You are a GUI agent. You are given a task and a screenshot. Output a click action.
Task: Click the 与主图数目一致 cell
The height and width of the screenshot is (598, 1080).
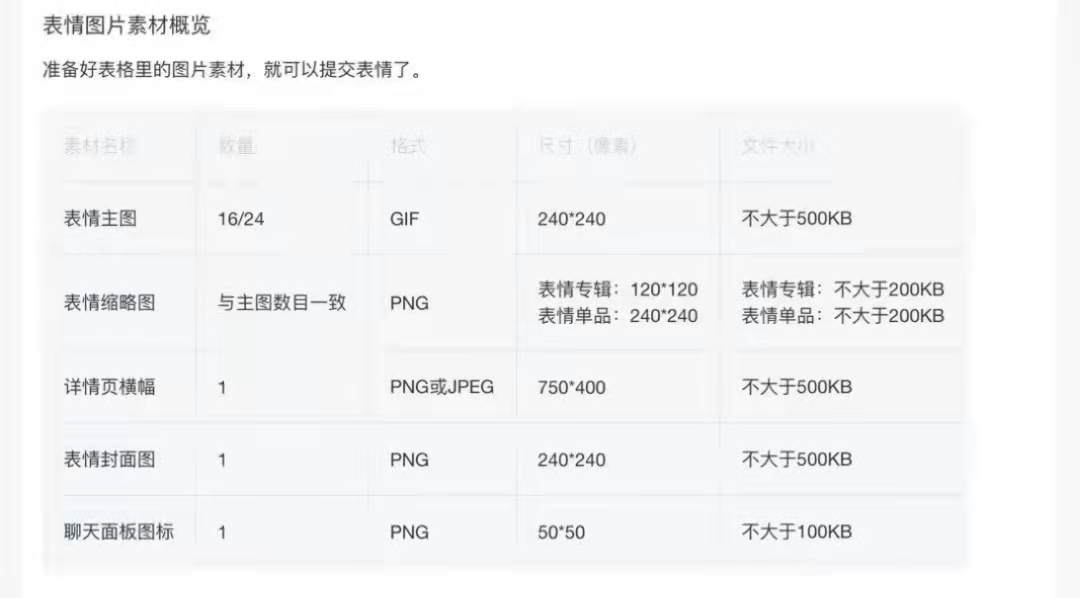[x=282, y=302]
